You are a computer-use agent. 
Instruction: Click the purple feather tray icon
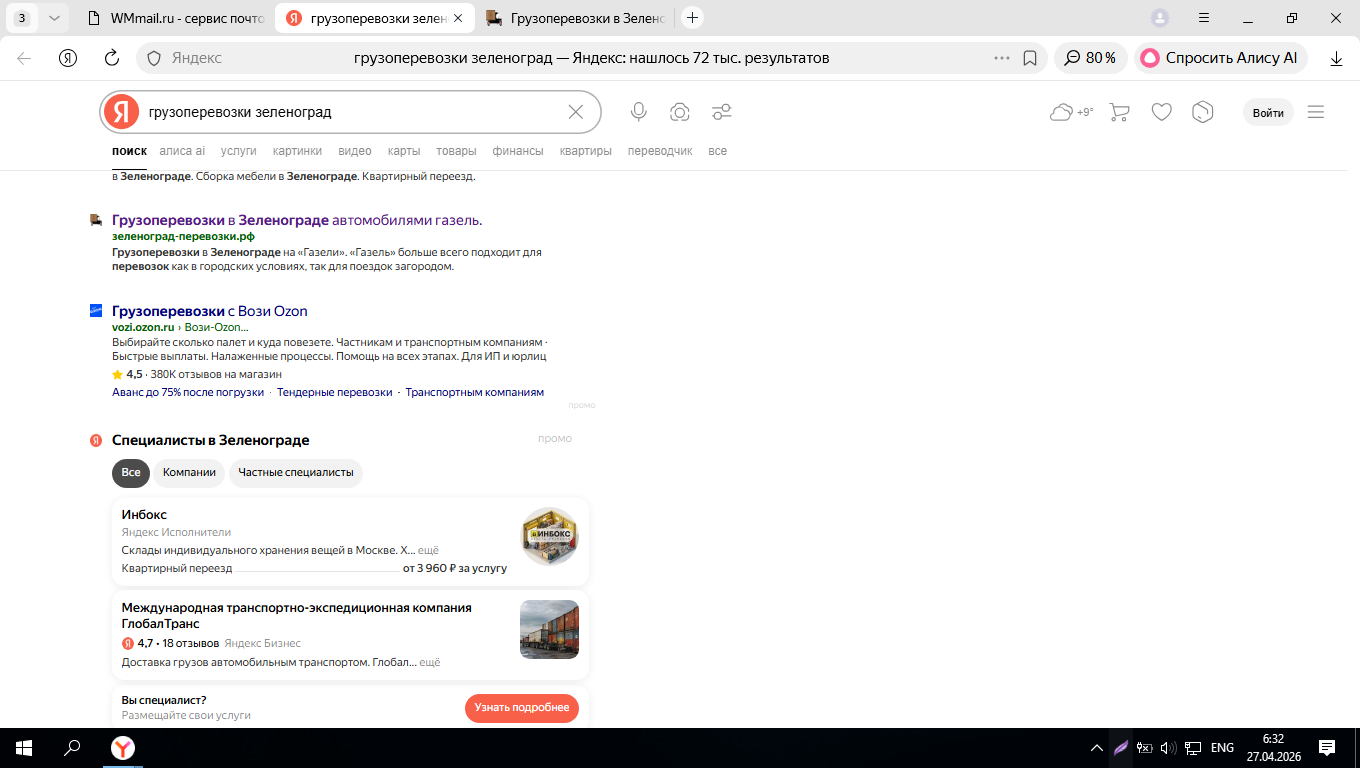(x=1121, y=747)
